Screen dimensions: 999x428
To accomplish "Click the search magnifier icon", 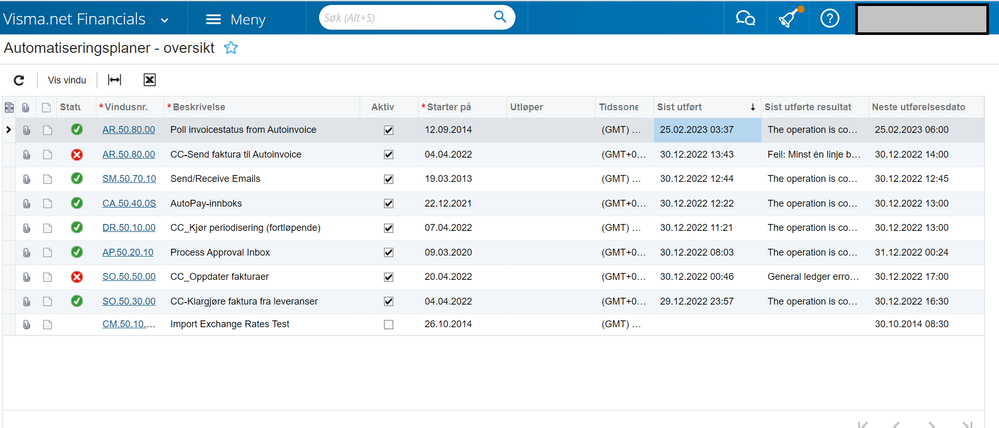I will (500, 17).
